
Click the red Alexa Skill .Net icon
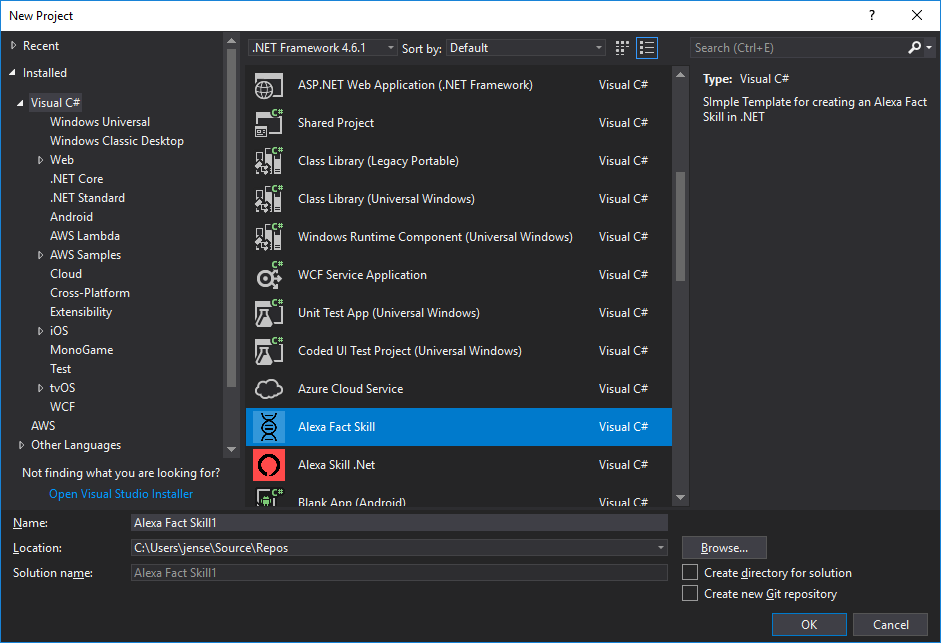coord(269,465)
